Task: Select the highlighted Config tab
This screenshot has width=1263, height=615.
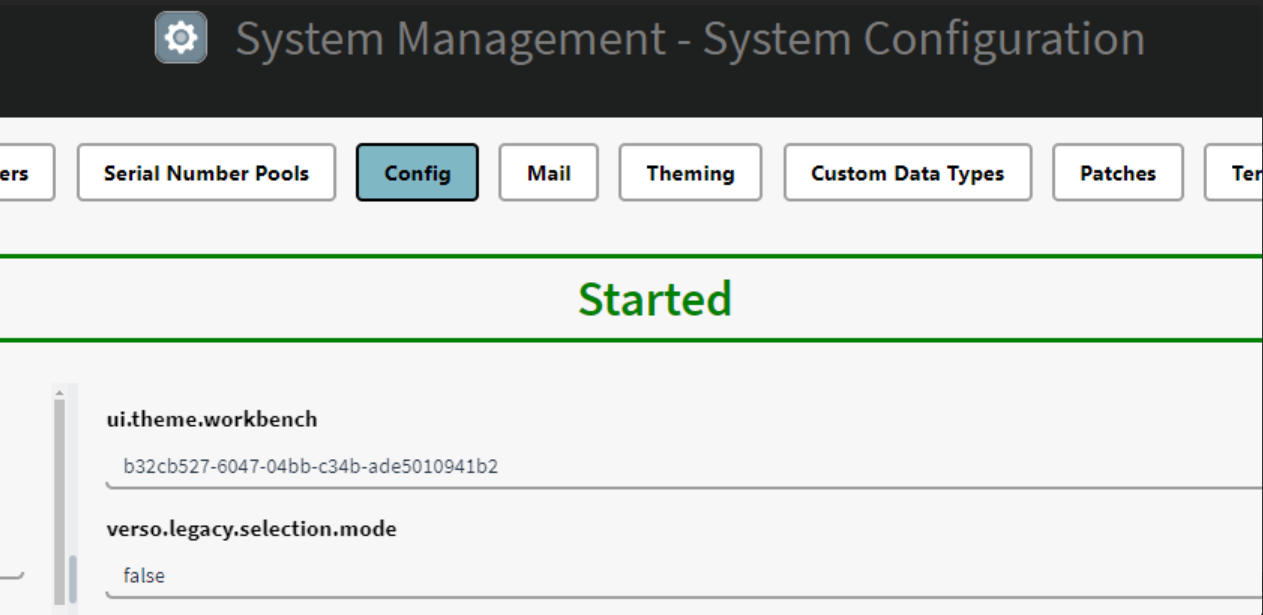Action: point(417,173)
